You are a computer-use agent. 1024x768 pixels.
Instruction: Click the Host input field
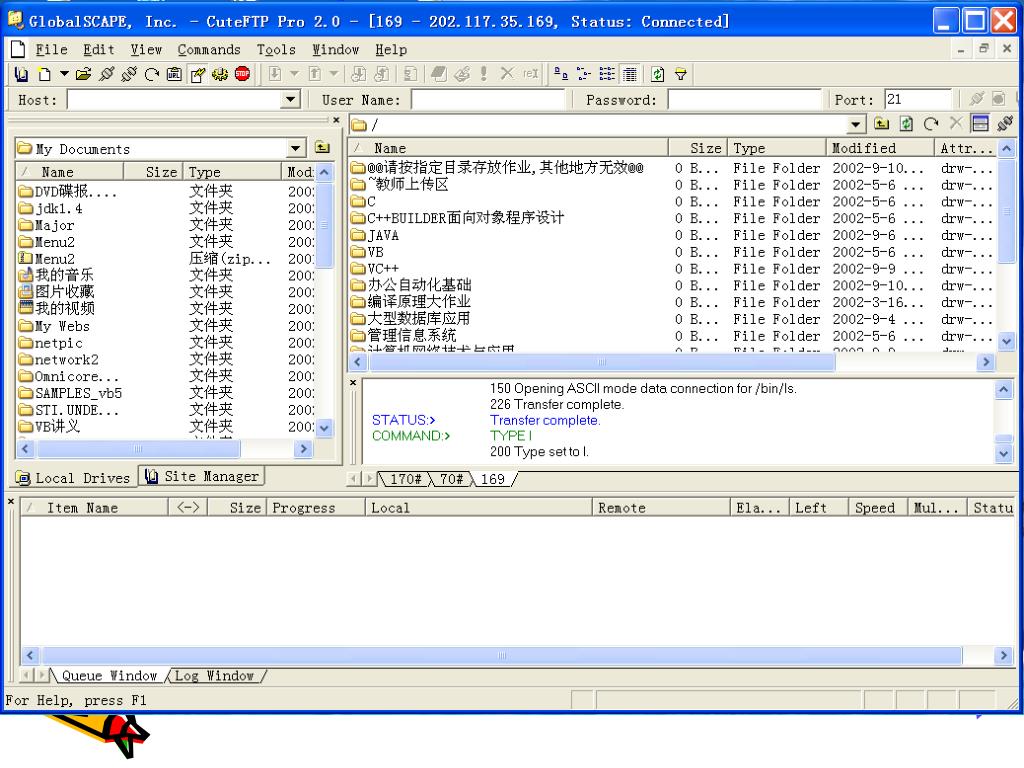pyautogui.click(x=175, y=100)
